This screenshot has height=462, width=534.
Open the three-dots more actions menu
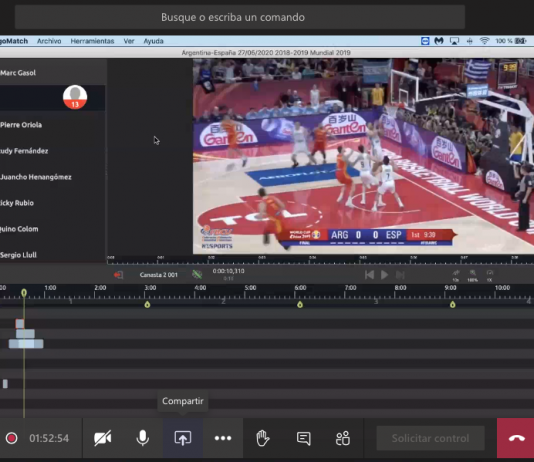coord(223,438)
